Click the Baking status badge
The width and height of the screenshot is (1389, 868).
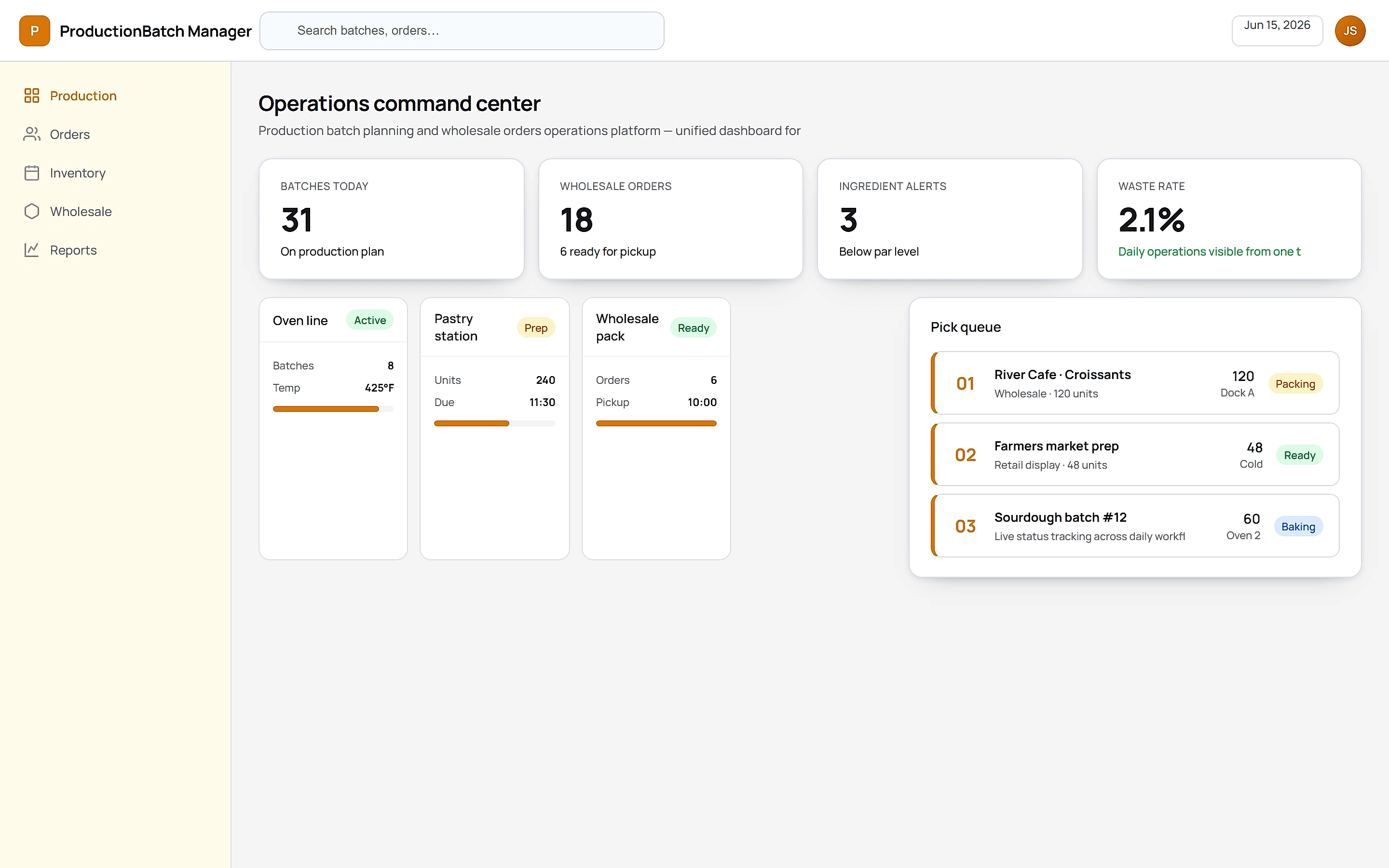(1298, 527)
